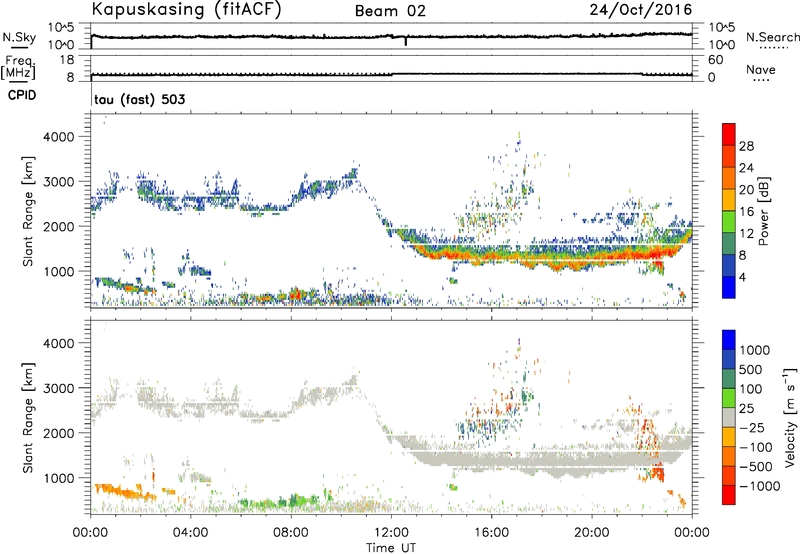Click the 4 dB colorbar label
The image size is (800, 554).
coord(742,278)
